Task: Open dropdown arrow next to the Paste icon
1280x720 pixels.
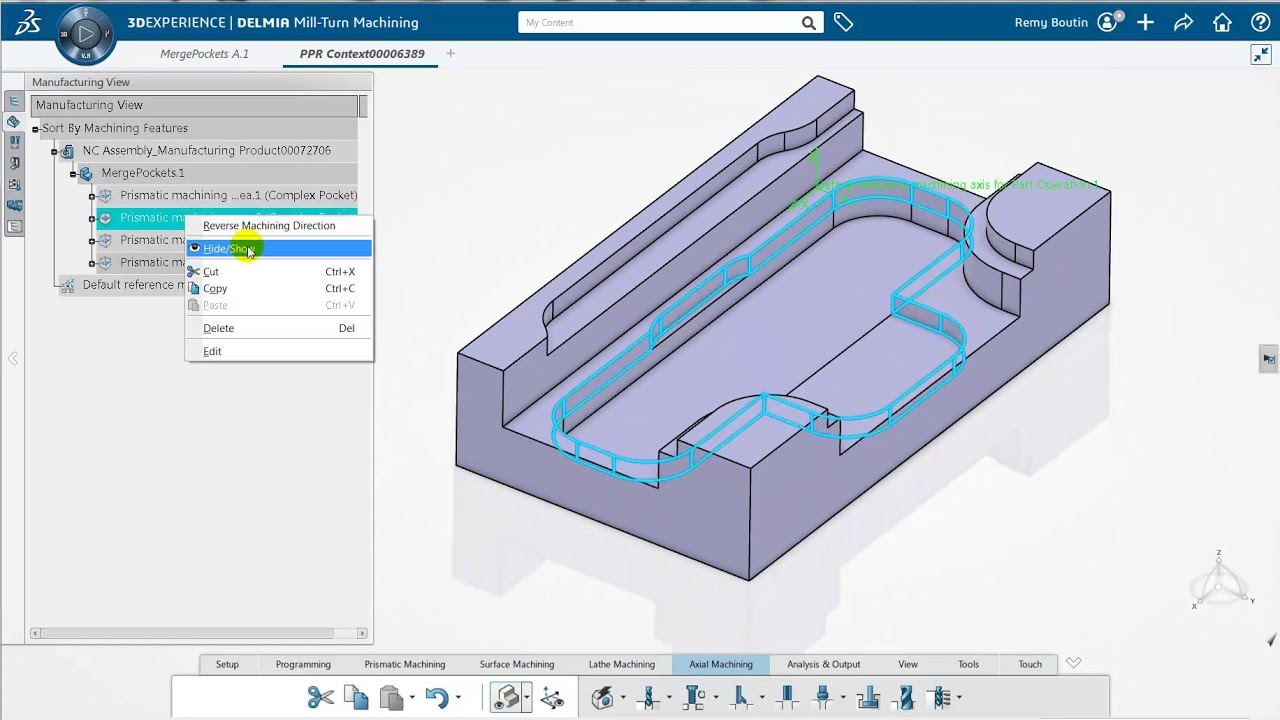Action: [x=412, y=698]
